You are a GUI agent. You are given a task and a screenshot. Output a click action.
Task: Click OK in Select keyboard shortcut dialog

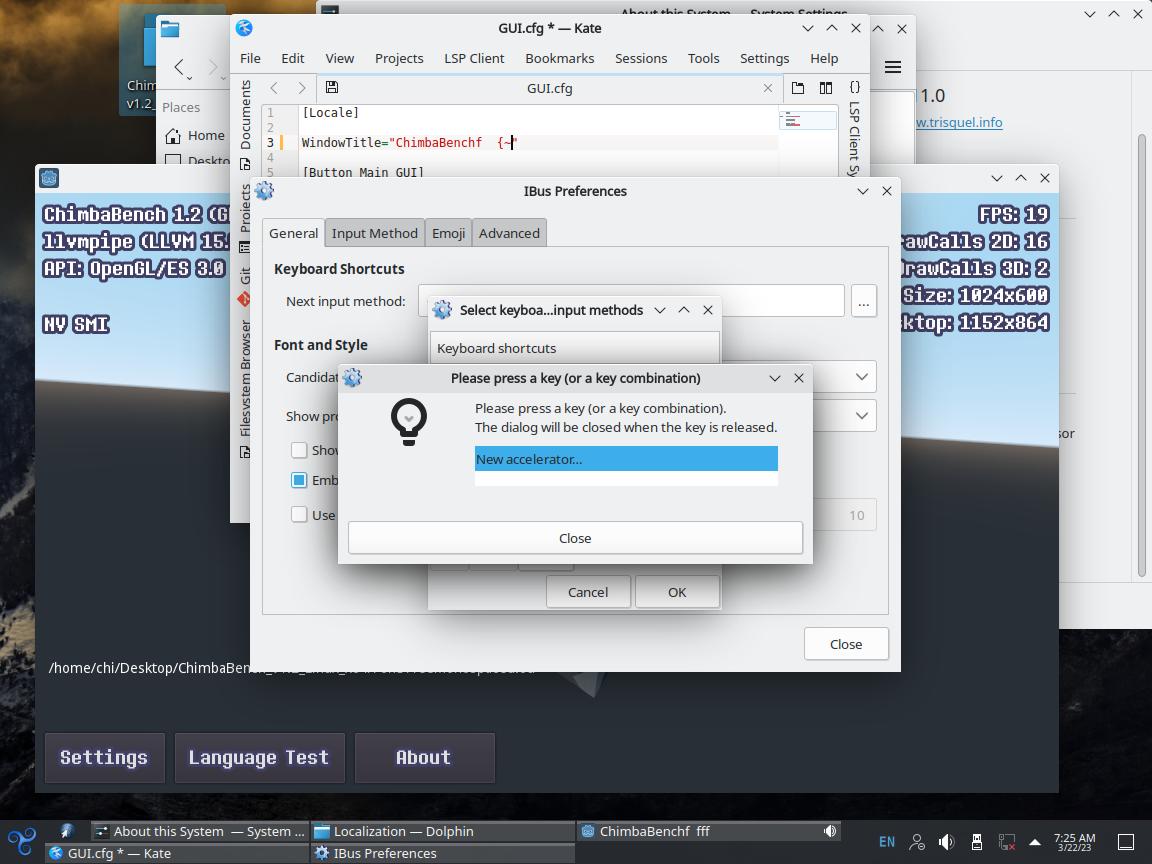click(677, 592)
